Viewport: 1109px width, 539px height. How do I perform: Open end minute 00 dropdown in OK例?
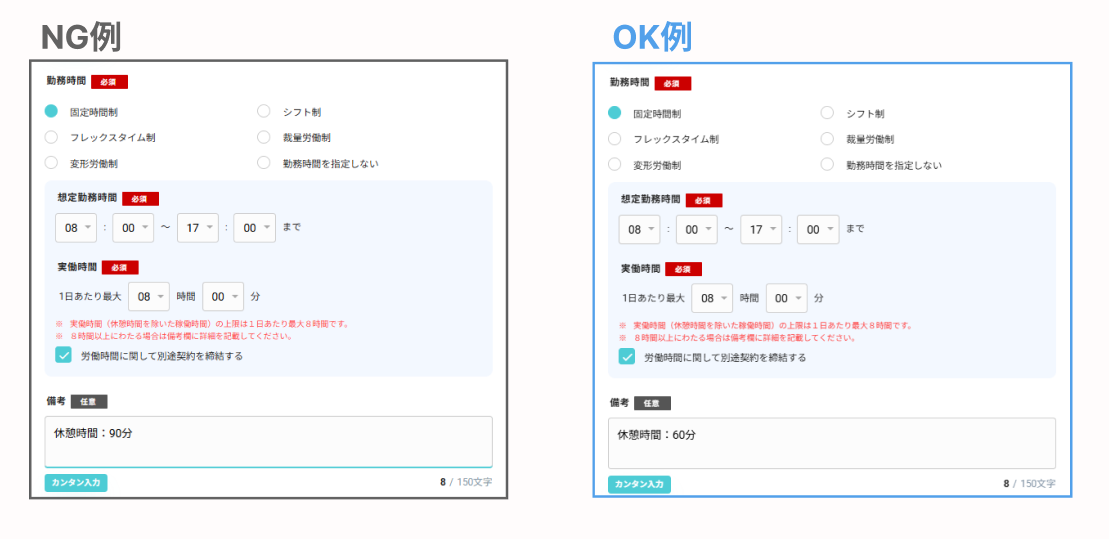[818, 229]
